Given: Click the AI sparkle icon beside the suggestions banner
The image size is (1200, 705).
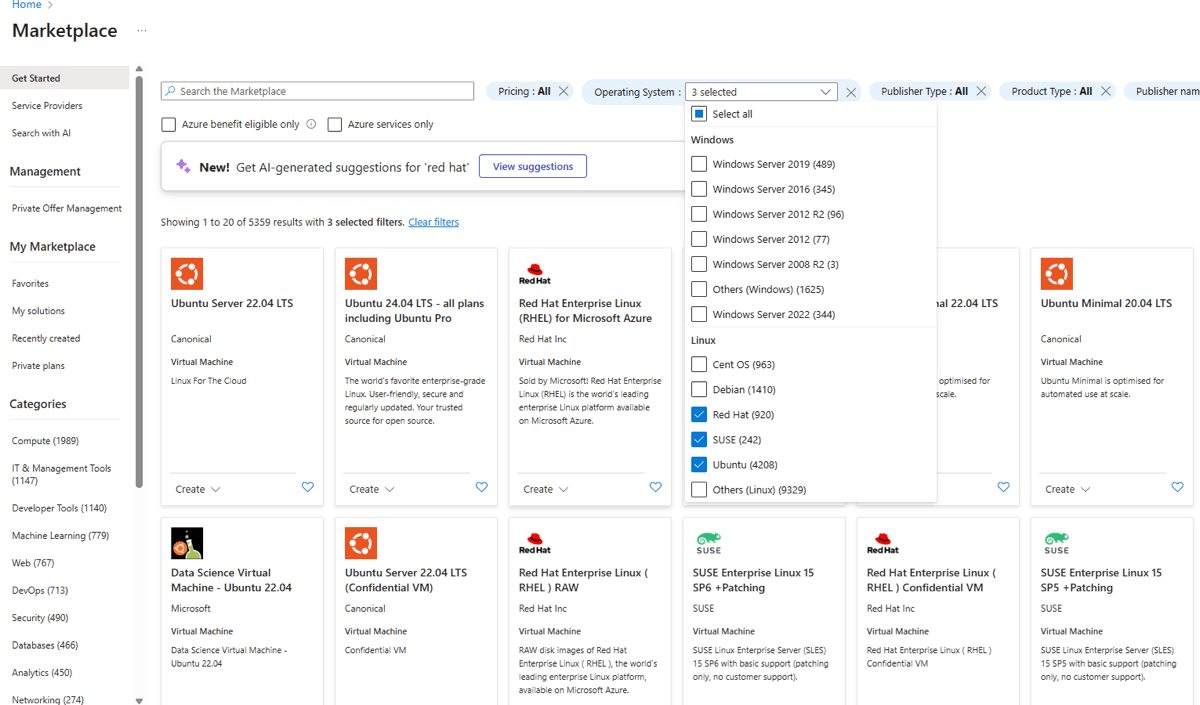Looking at the screenshot, I should 183,165.
